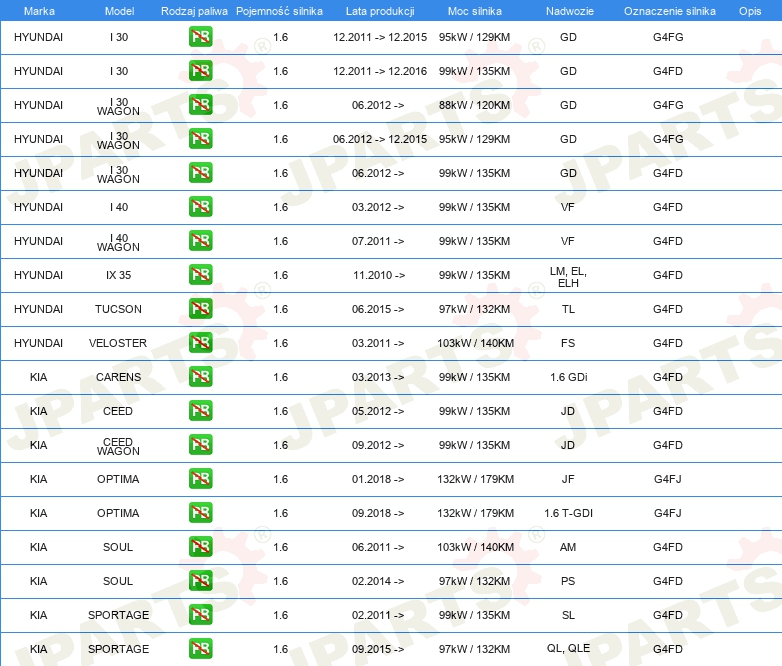The width and height of the screenshot is (782, 666).
Task: Click the 1.6 GDi body cell
Action: click(568, 377)
